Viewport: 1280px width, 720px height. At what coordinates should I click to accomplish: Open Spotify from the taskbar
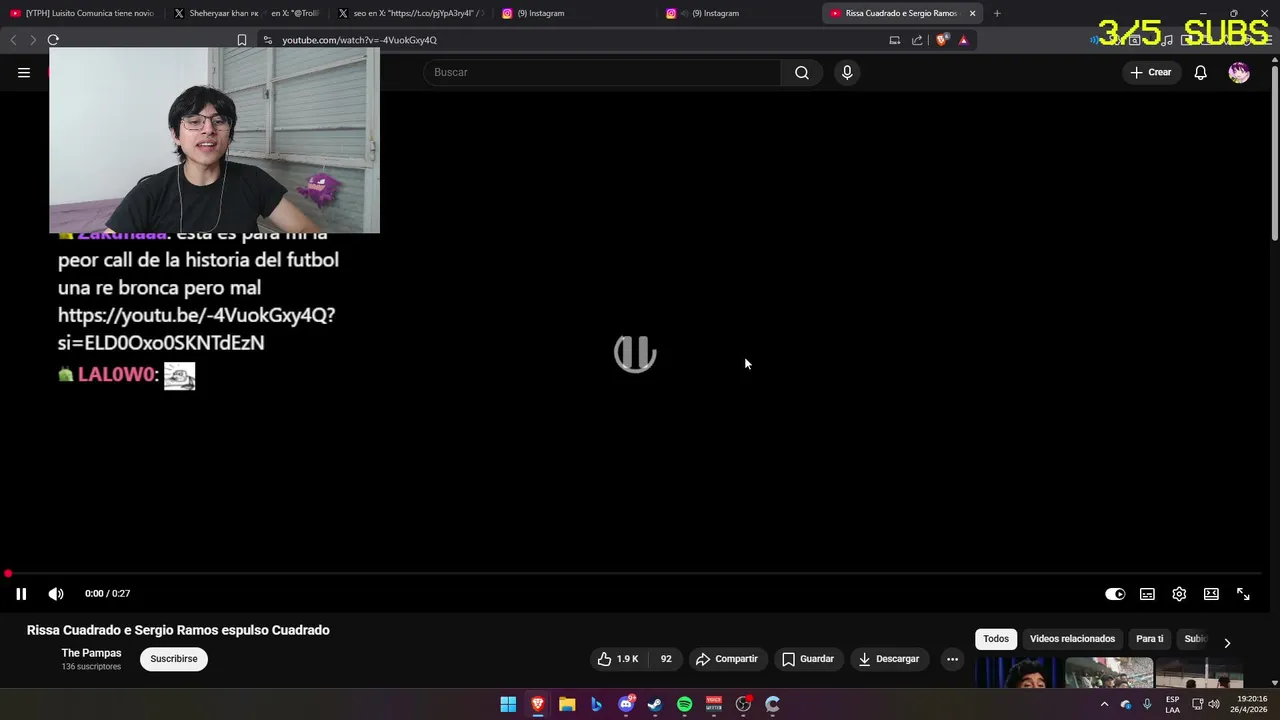(x=684, y=704)
